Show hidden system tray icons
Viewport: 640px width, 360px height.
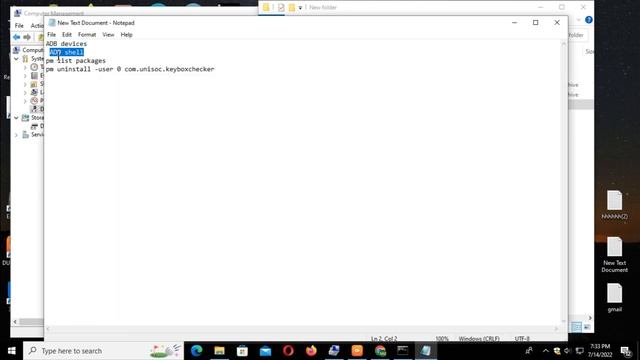[546, 351]
